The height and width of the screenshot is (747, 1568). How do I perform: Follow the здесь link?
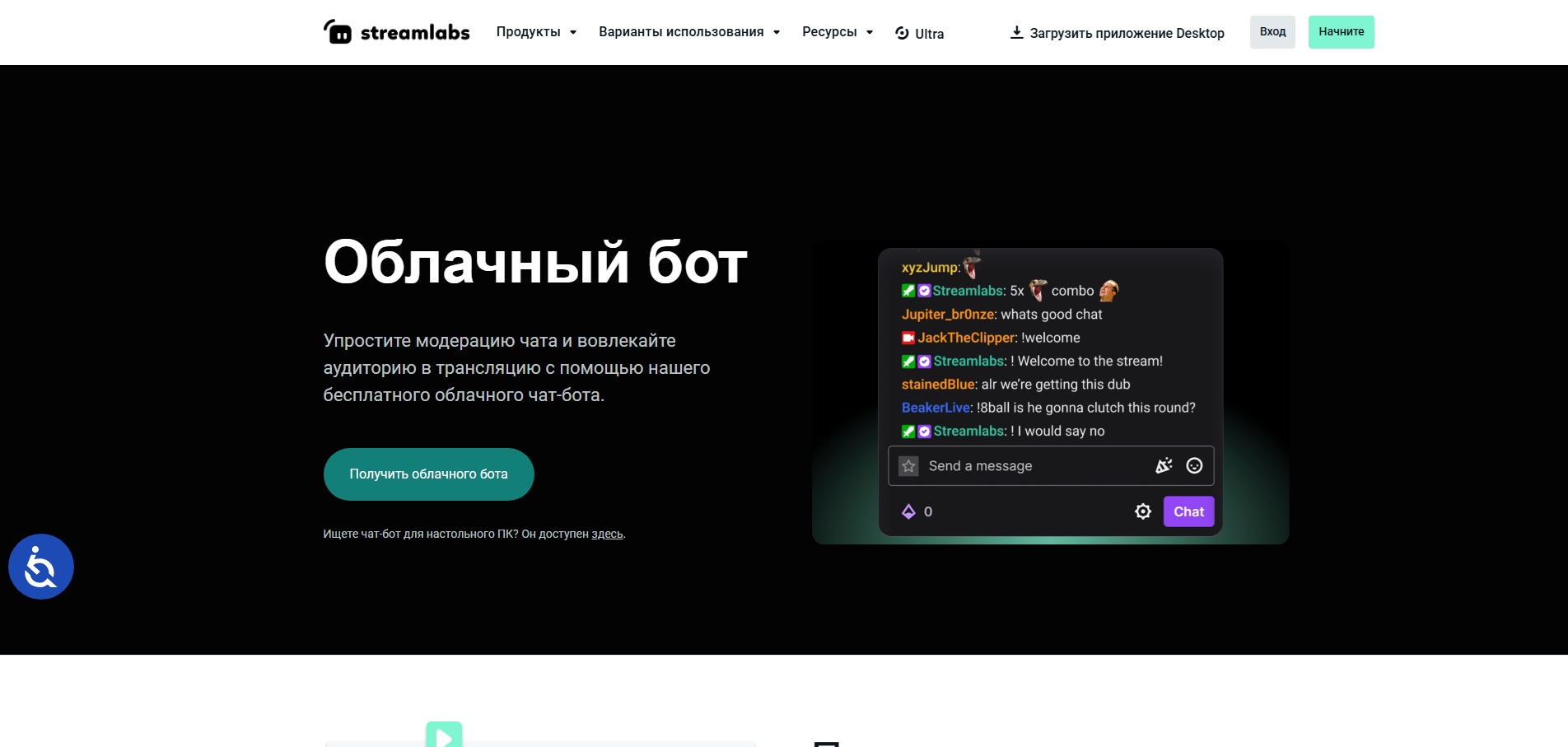click(607, 534)
